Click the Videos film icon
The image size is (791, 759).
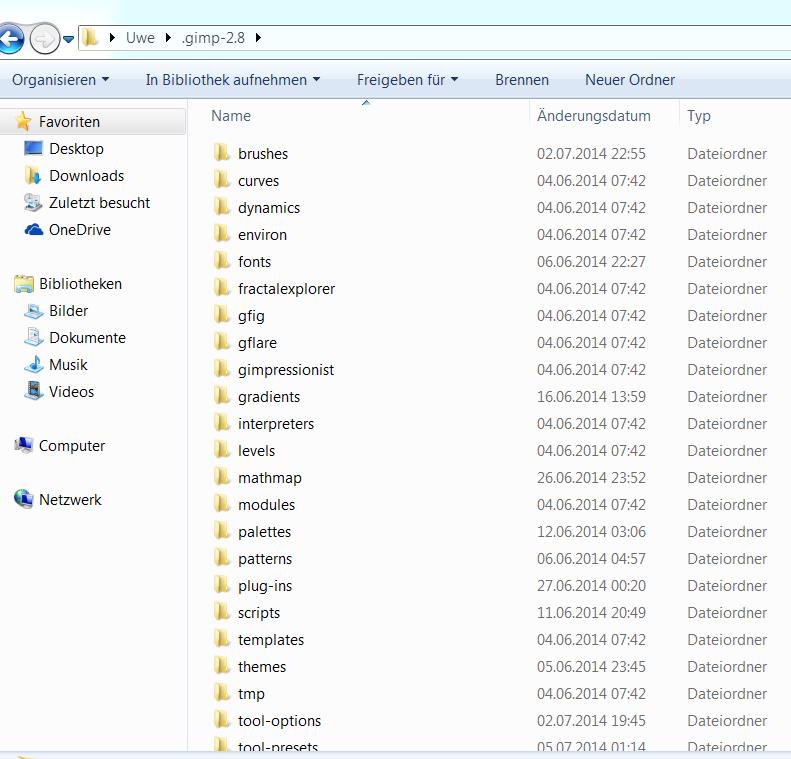point(34,391)
